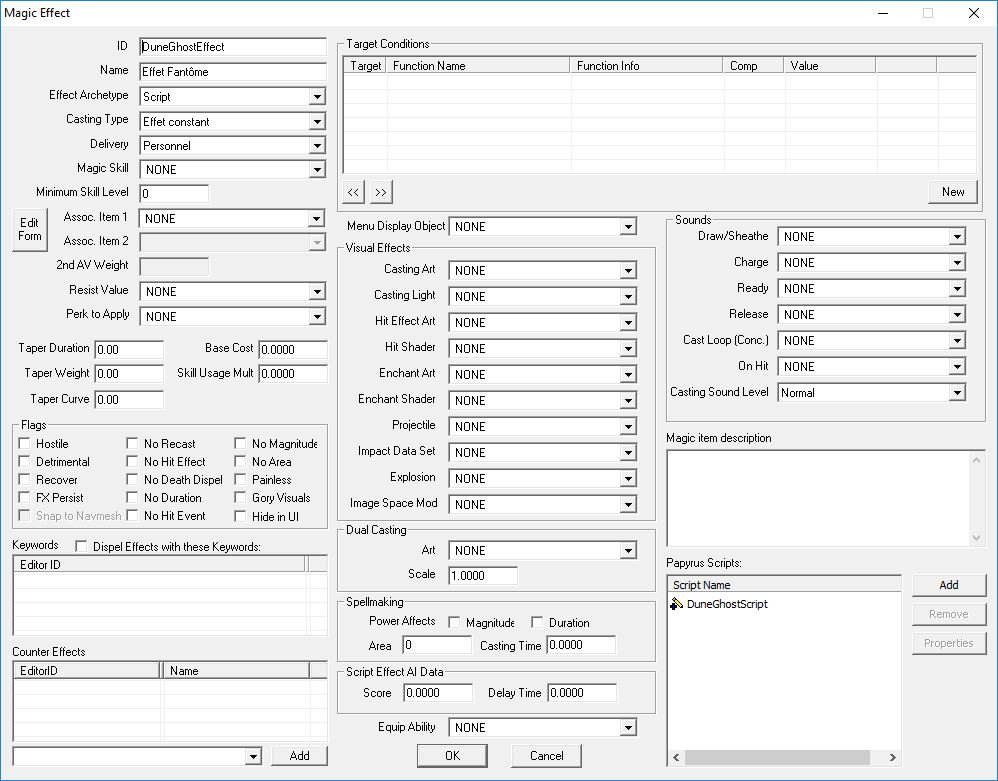998x781 pixels.
Task: Expand the Casting Type dropdown
Action: [x=316, y=122]
